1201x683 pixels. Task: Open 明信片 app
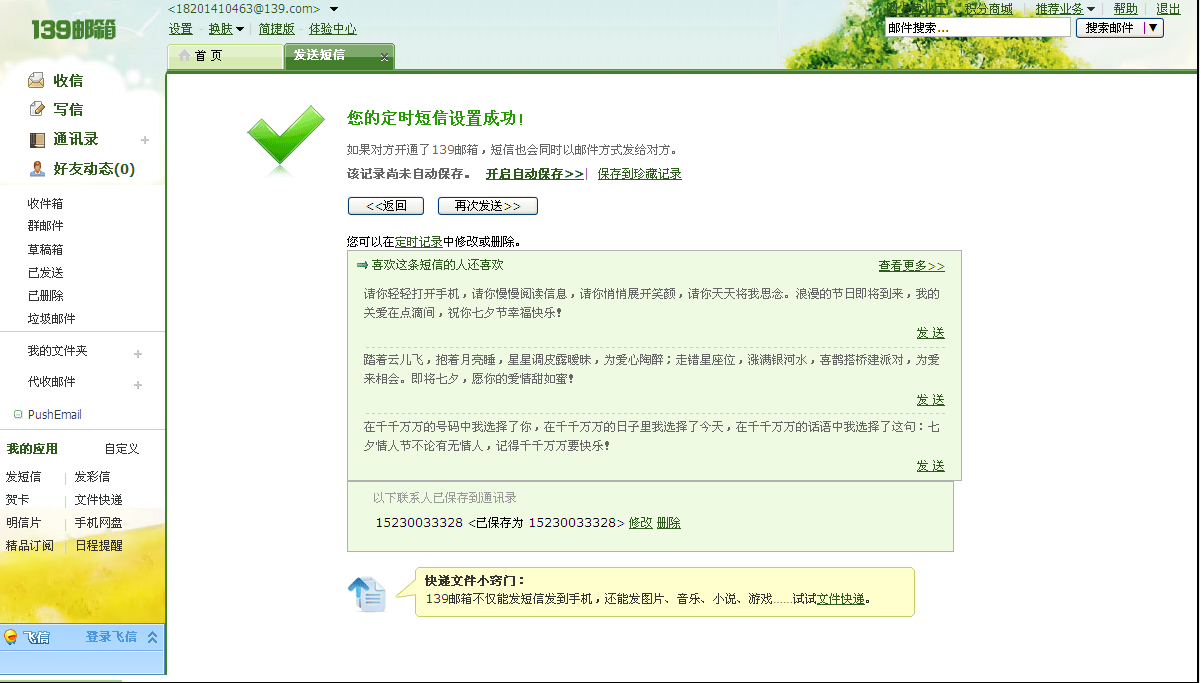24,523
